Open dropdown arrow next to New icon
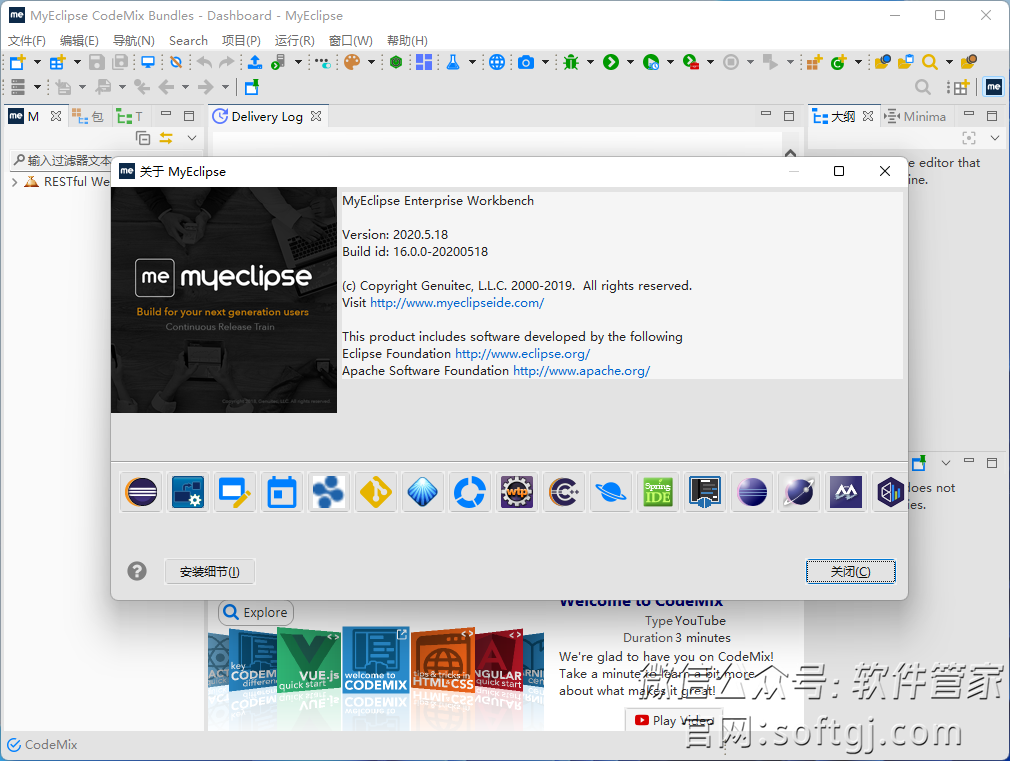 [x=37, y=62]
